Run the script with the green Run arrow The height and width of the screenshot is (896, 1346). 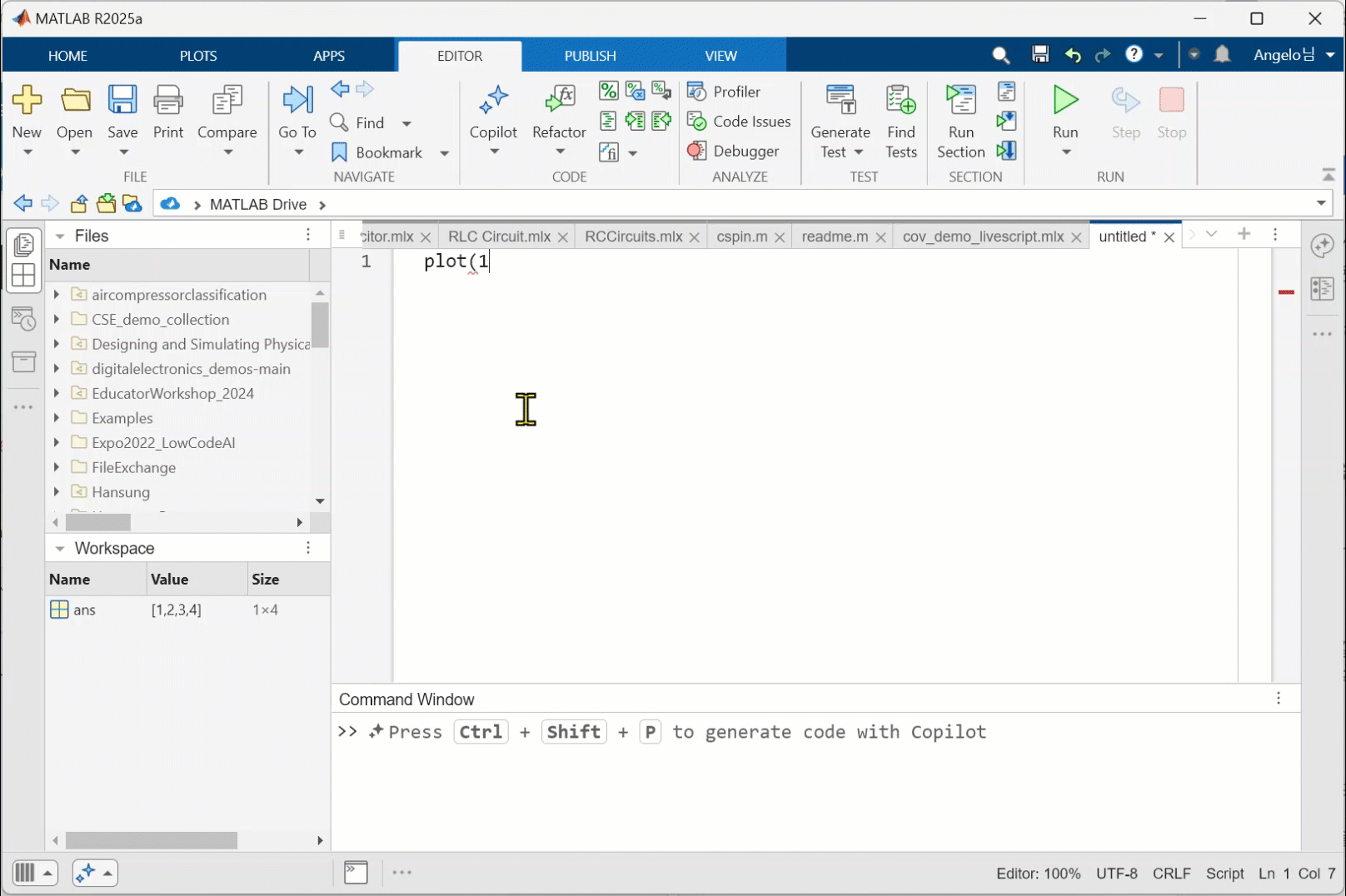pyautogui.click(x=1065, y=100)
